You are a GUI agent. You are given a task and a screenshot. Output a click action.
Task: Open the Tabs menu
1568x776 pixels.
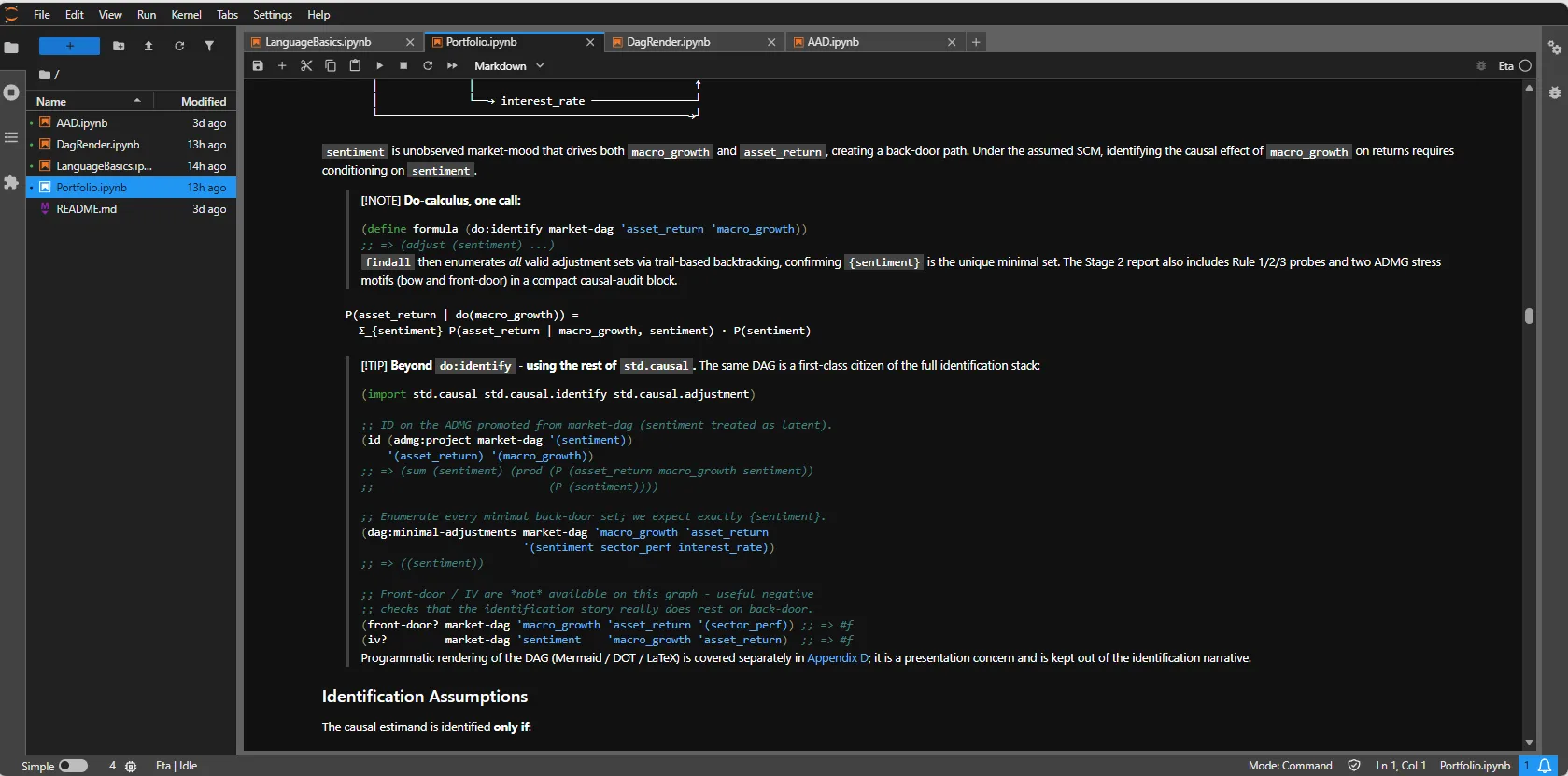coord(227,14)
